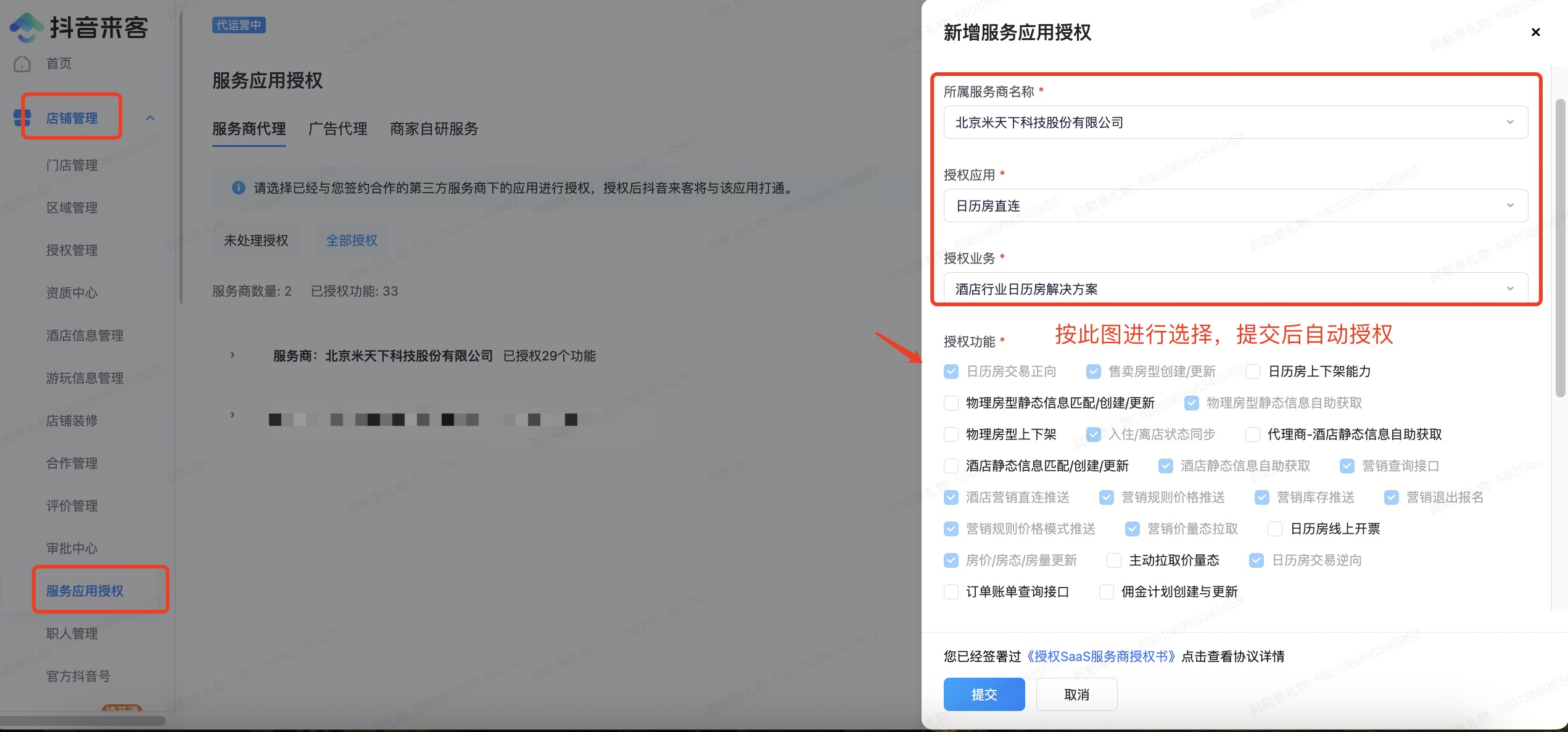The height and width of the screenshot is (732, 1568).
Task: Toggle 物理房型静态信息自助获取 checkbox
Action: [x=1192, y=403]
